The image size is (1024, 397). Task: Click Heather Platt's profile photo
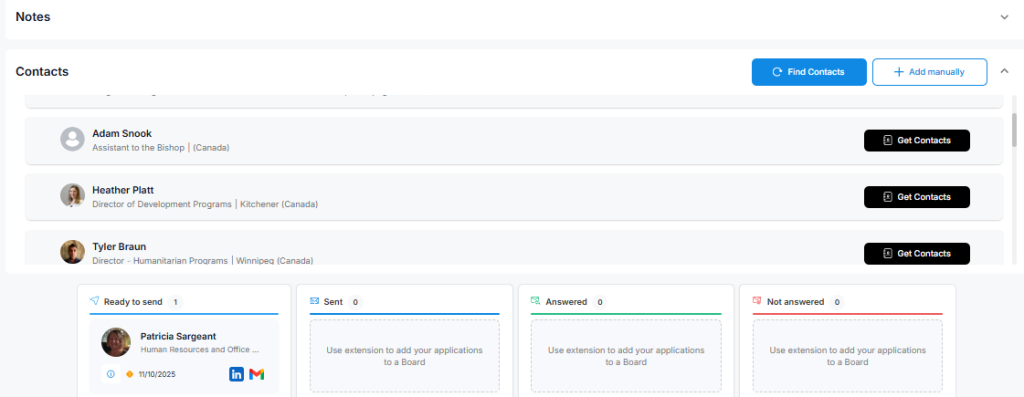coord(72,195)
